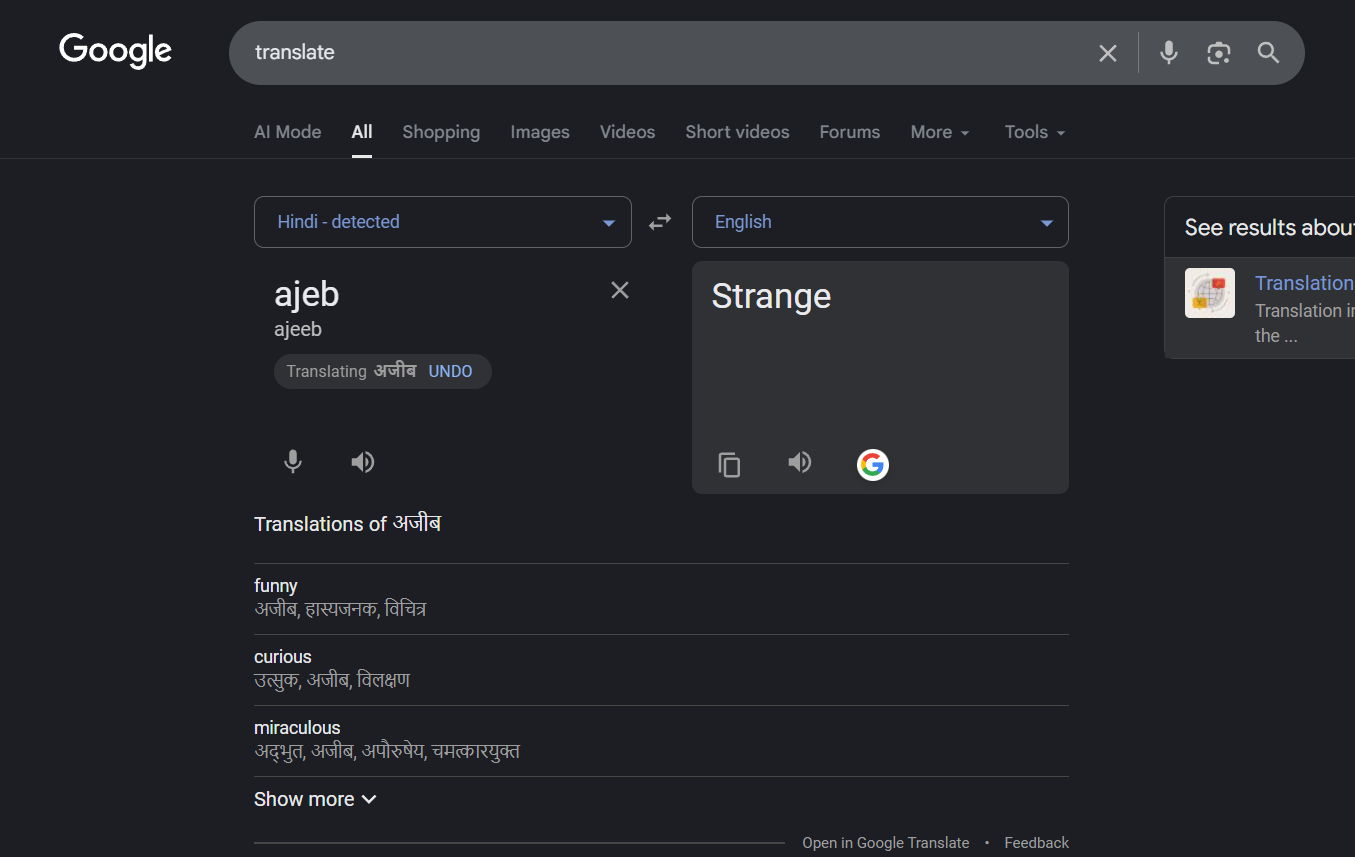Click the magnifier search icon
Image resolution: width=1355 pixels, height=857 pixels.
click(1269, 53)
